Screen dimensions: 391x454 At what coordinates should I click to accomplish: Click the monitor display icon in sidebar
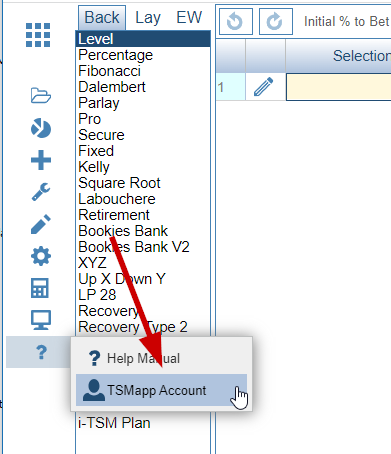click(x=41, y=320)
